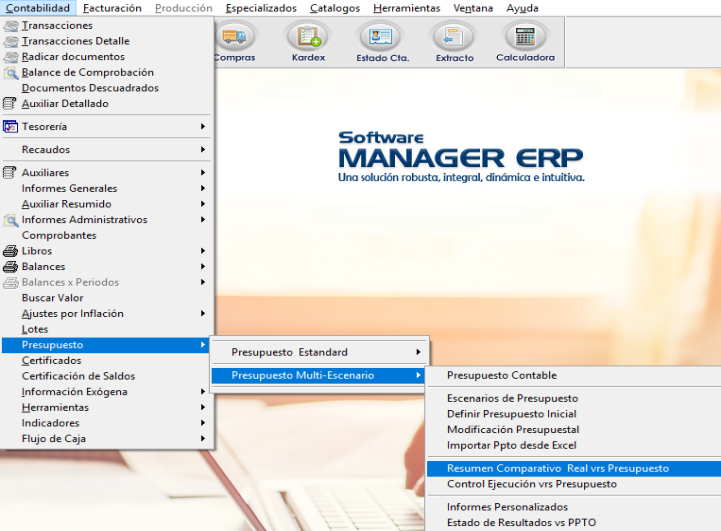Expand the Recaudos submenu arrow
The height and width of the screenshot is (531, 721).
tap(203, 149)
